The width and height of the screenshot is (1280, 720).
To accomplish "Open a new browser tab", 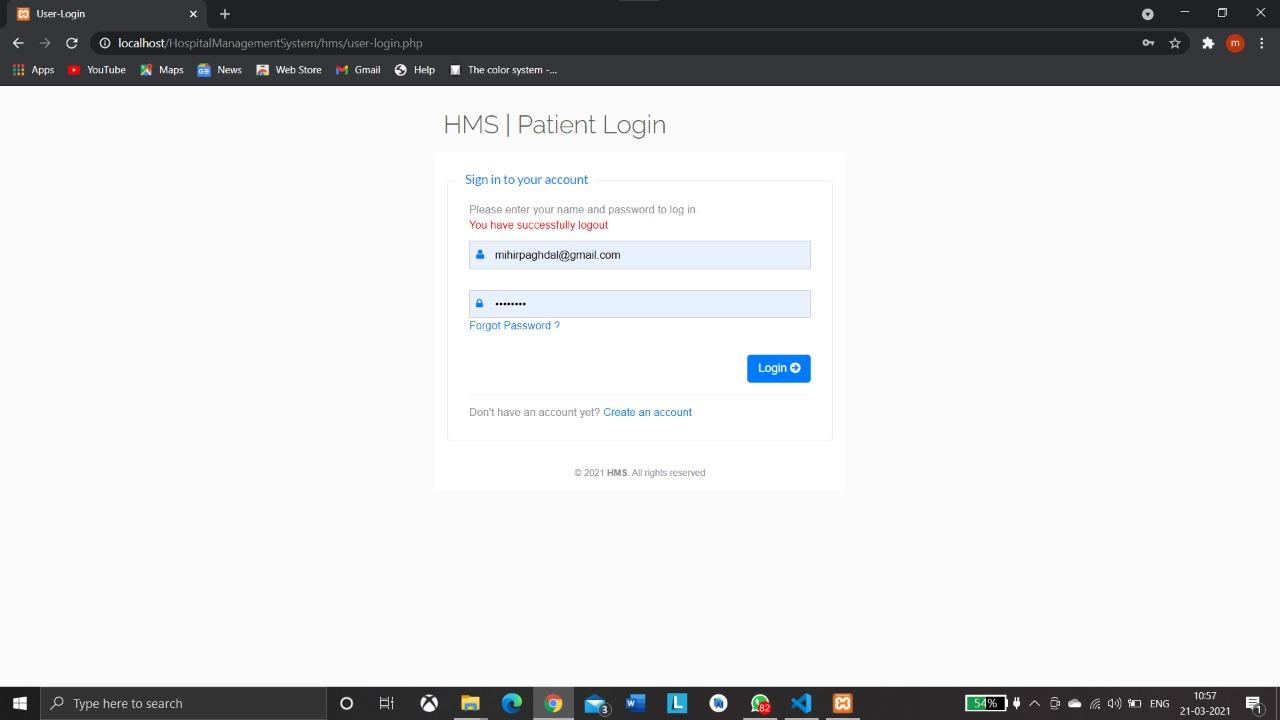I will (x=225, y=14).
